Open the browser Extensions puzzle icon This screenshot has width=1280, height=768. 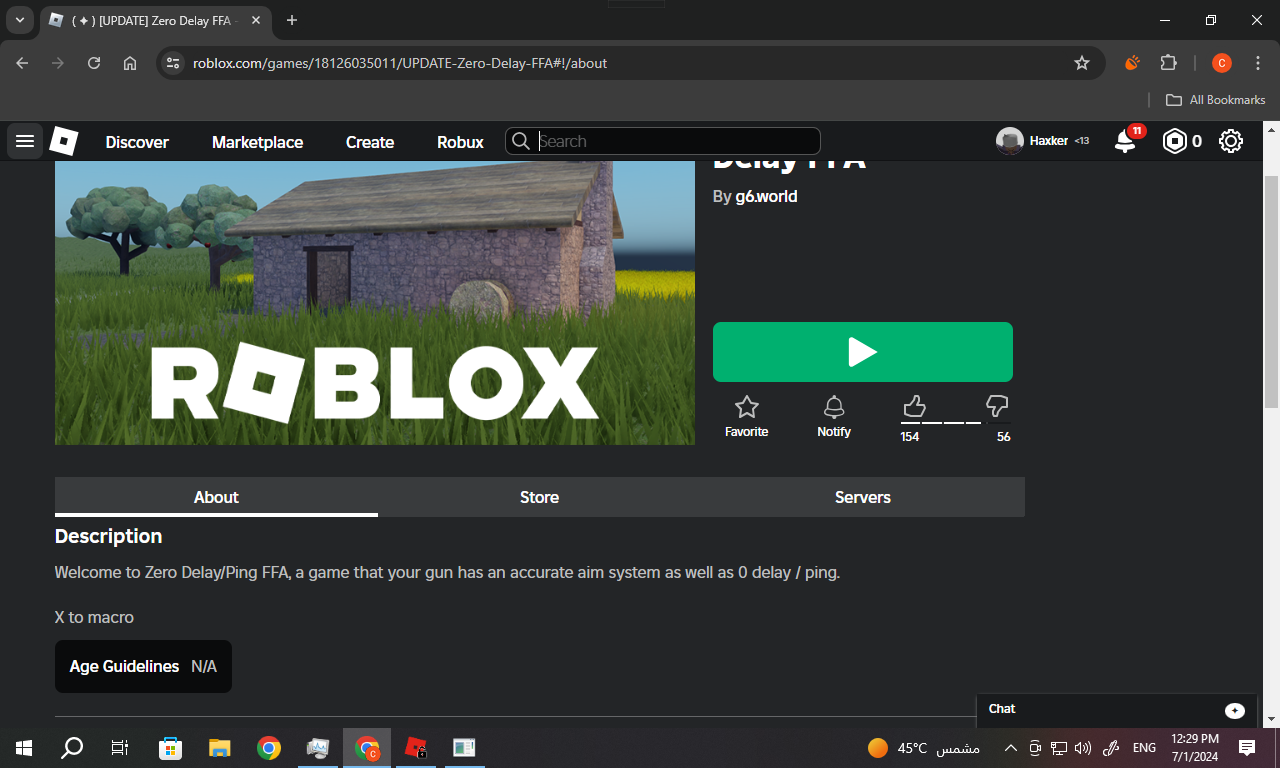coord(1168,63)
